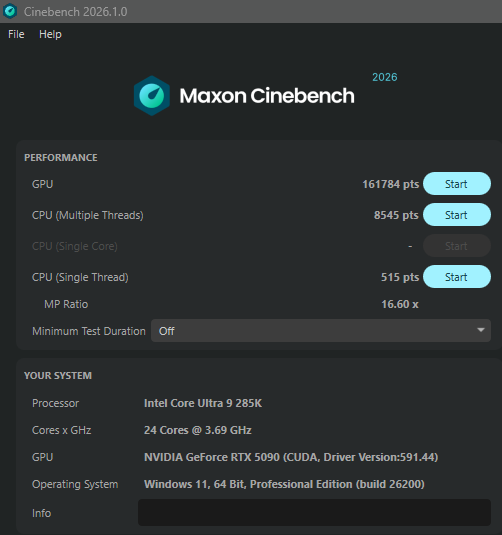Click the greyed-out CPU (Single Core) label
The height and width of the screenshot is (535, 502).
click(75, 246)
